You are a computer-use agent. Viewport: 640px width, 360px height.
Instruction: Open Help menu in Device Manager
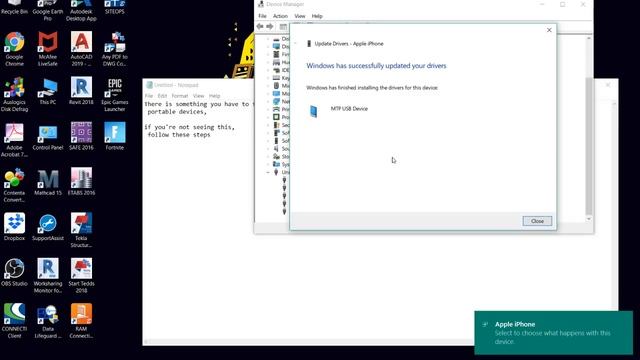click(x=317, y=16)
